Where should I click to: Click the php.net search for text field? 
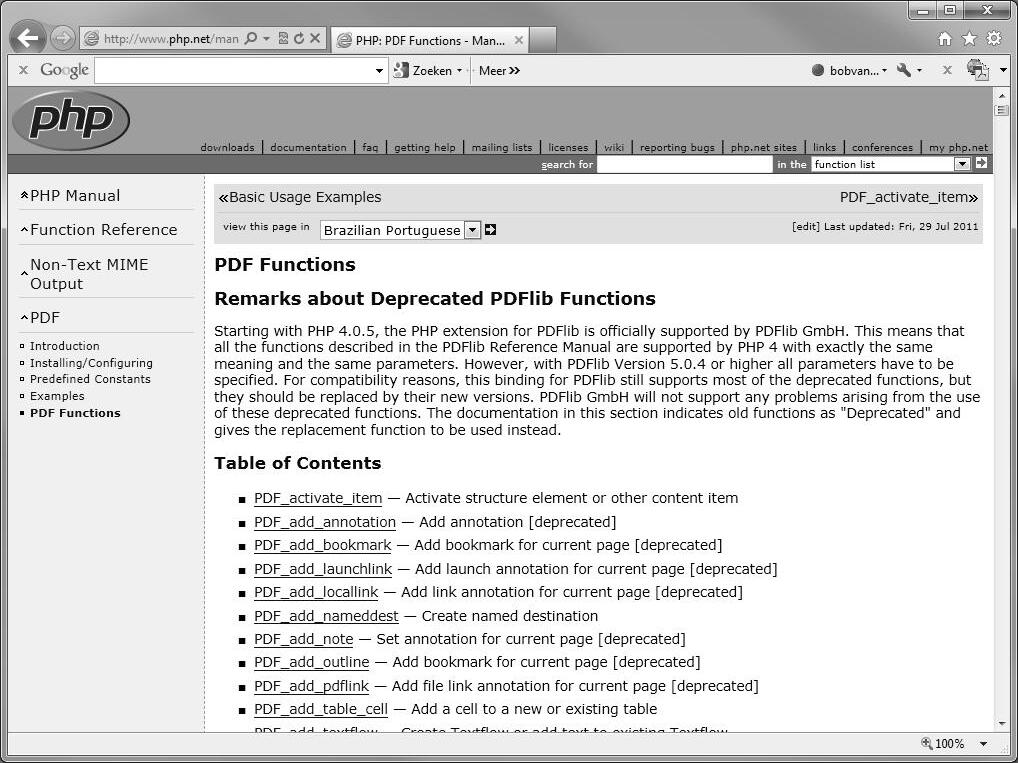click(x=684, y=164)
